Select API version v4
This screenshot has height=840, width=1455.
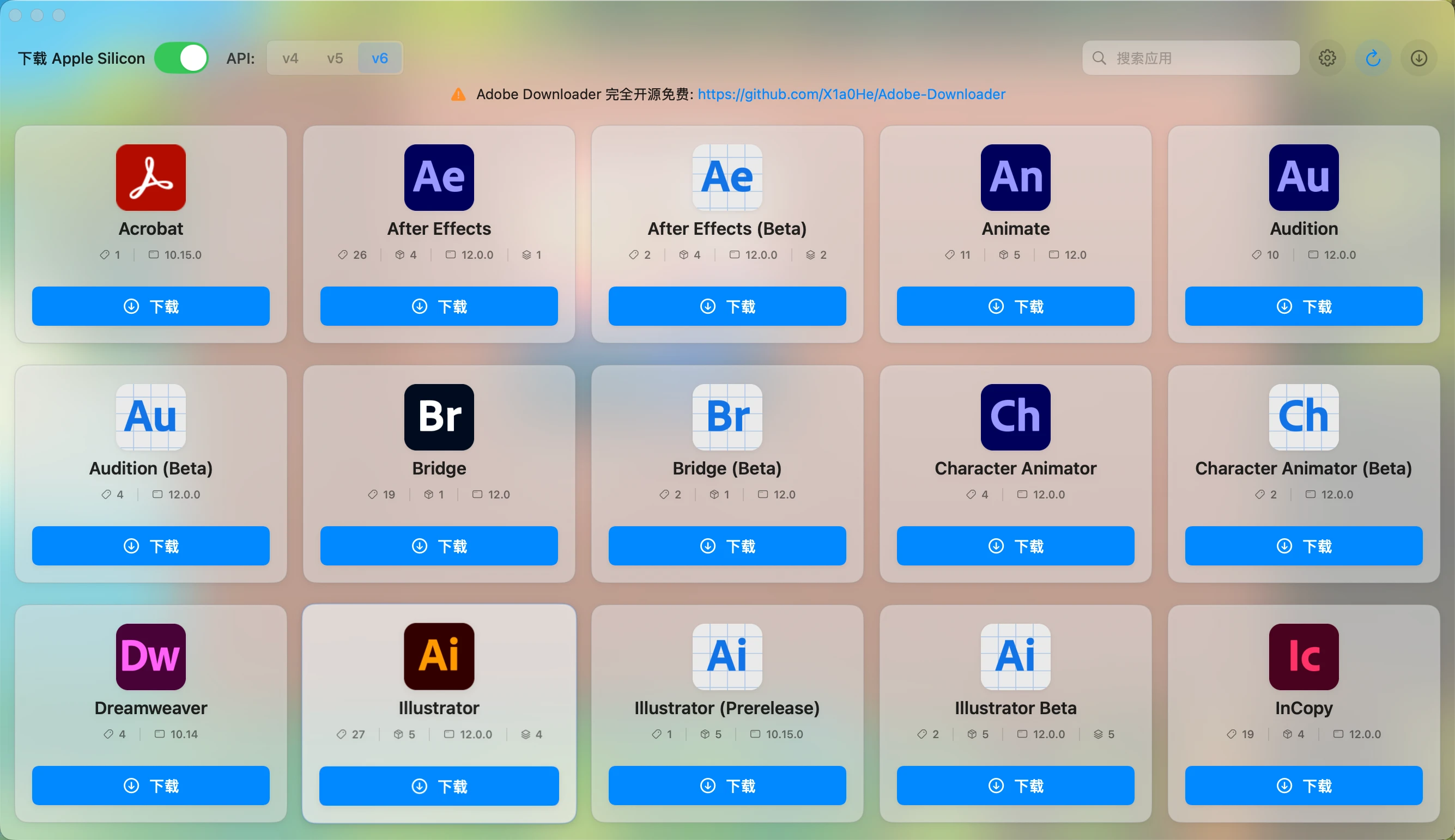(290, 58)
